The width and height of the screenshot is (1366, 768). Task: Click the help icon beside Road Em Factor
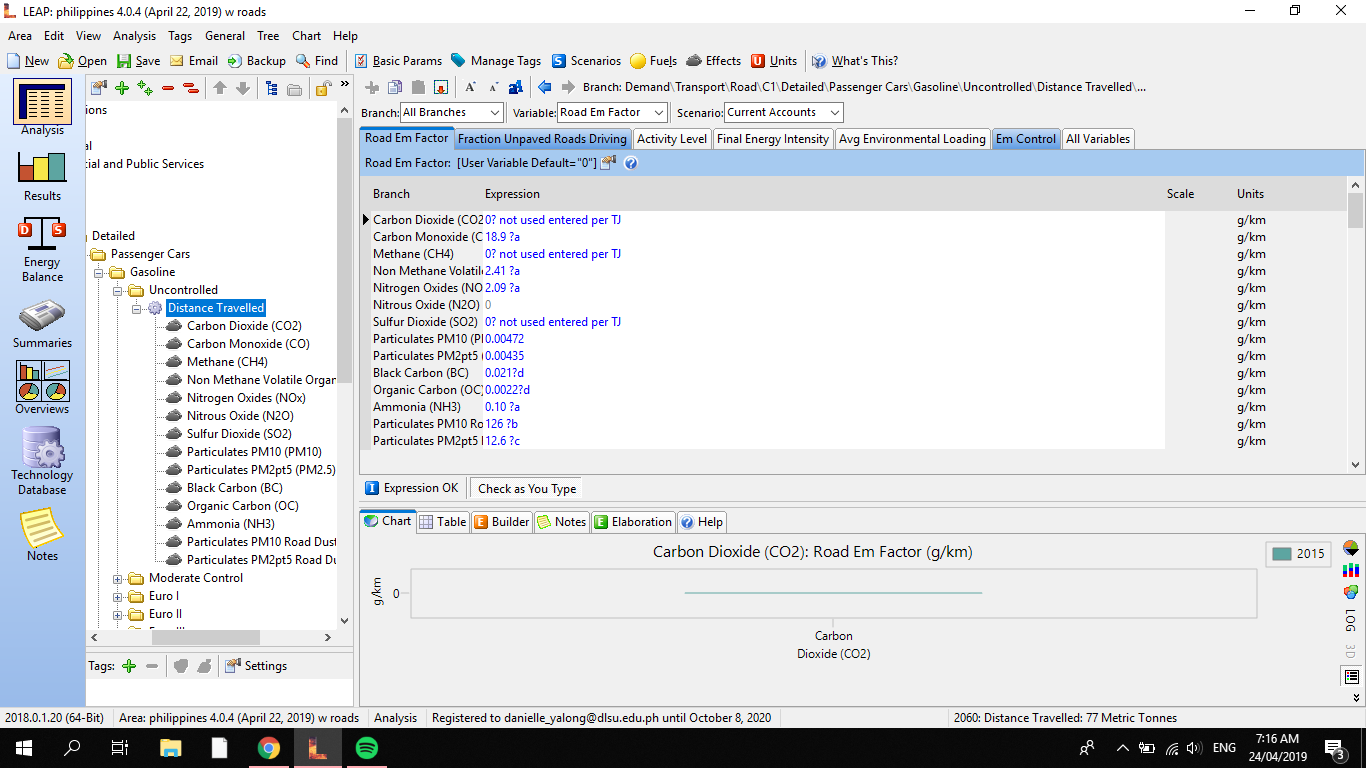(x=631, y=162)
